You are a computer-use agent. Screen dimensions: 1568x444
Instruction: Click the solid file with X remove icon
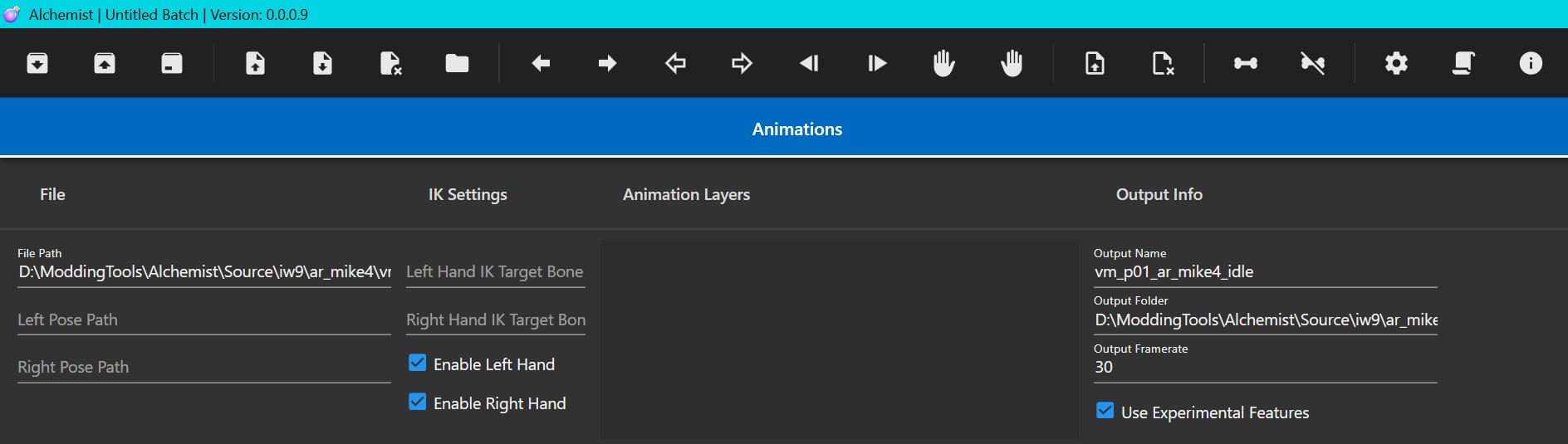[390, 63]
